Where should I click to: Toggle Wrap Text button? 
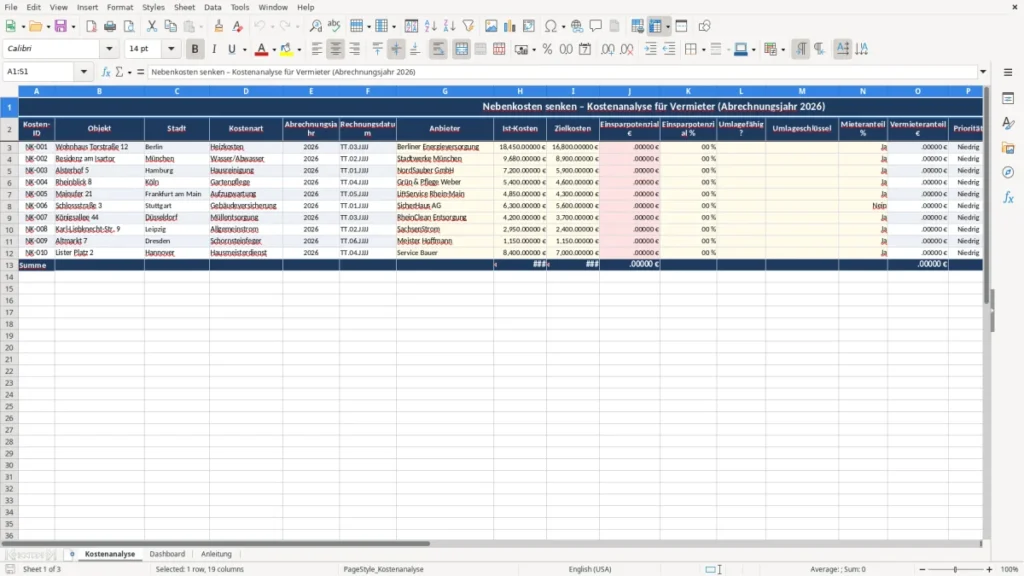pyautogui.click(x=438, y=49)
